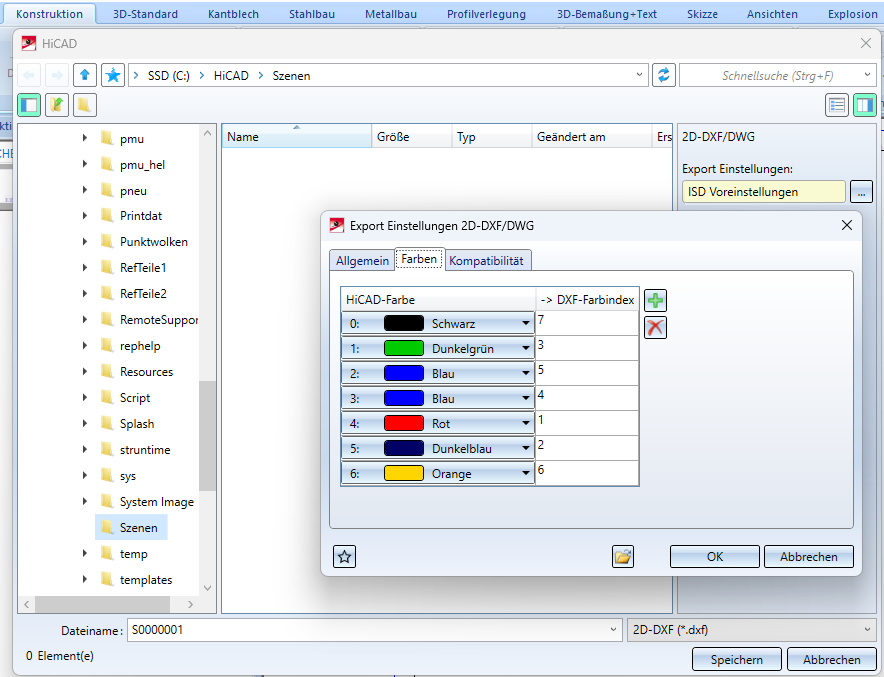Click folder with green arrow icon
This screenshot has height=677, width=884.
[x=57, y=105]
